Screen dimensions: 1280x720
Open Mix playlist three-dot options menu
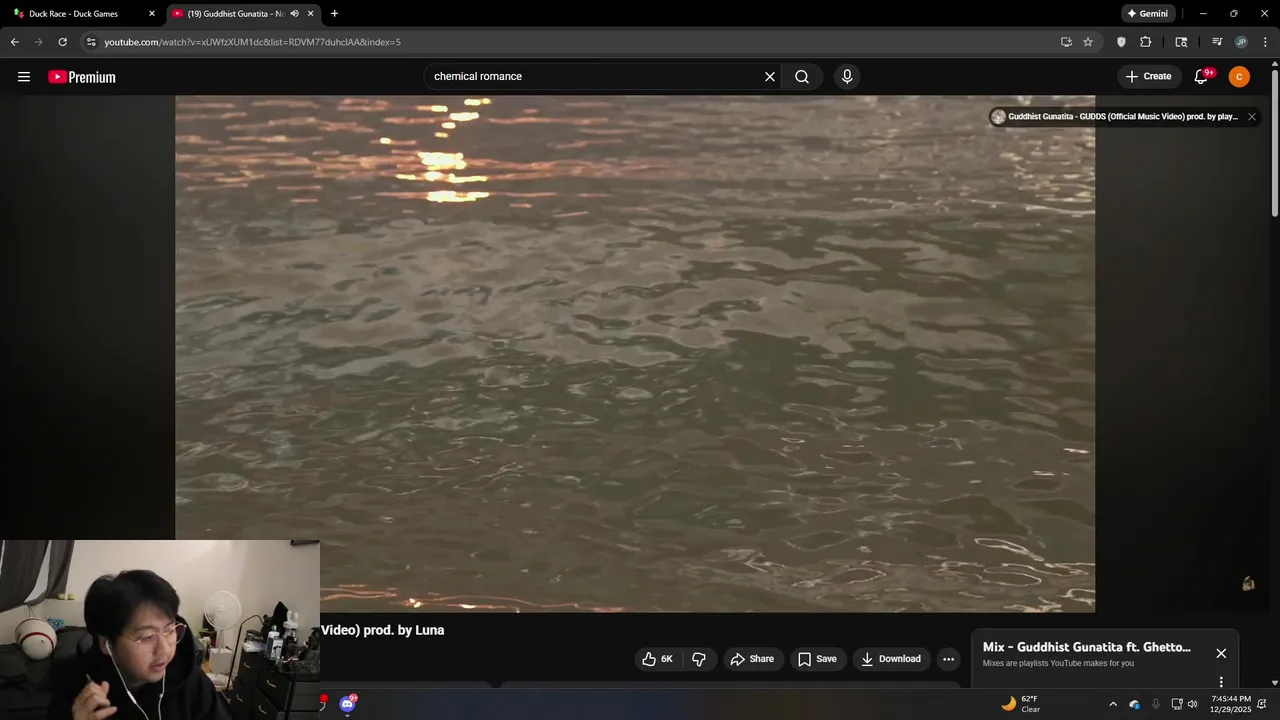coord(1221,682)
